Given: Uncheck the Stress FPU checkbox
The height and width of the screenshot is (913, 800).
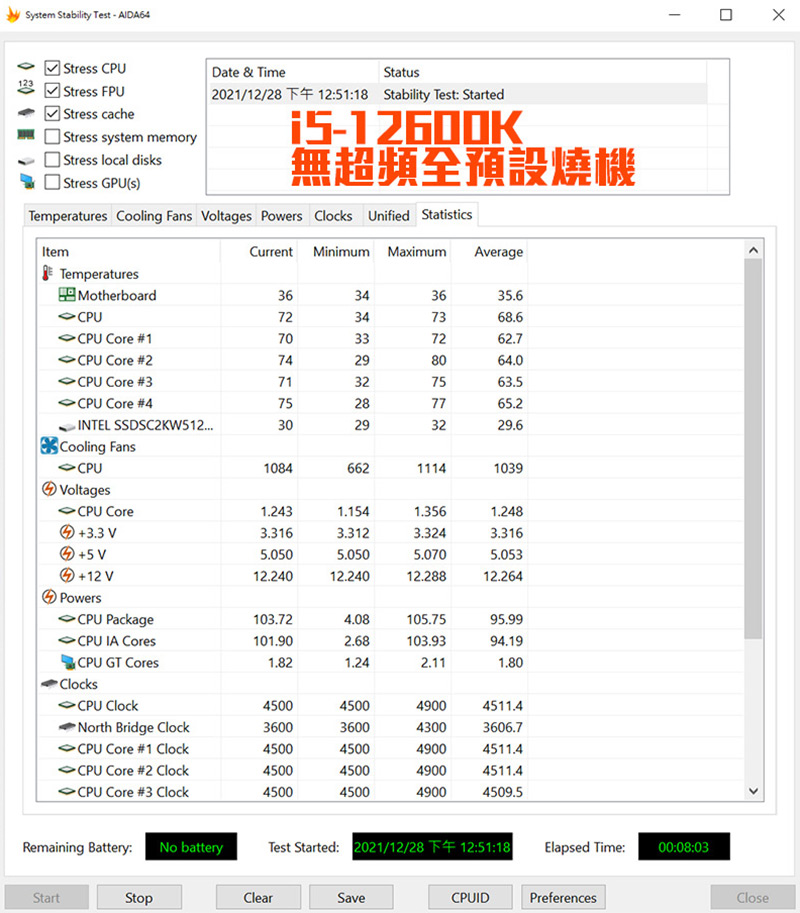Looking at the screenshot, I should pos(52,91).
